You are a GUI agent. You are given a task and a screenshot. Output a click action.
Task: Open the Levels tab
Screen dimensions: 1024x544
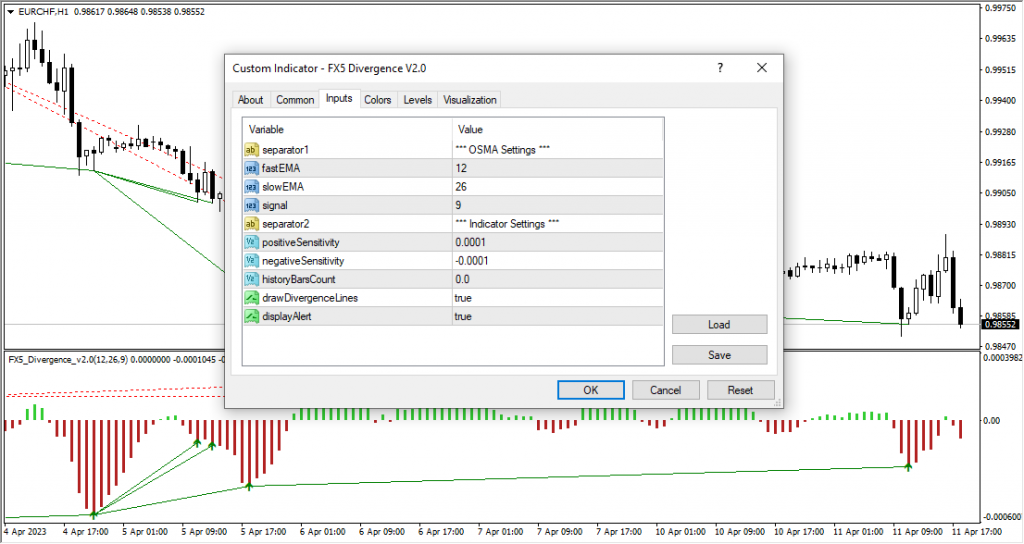(417, 100)
